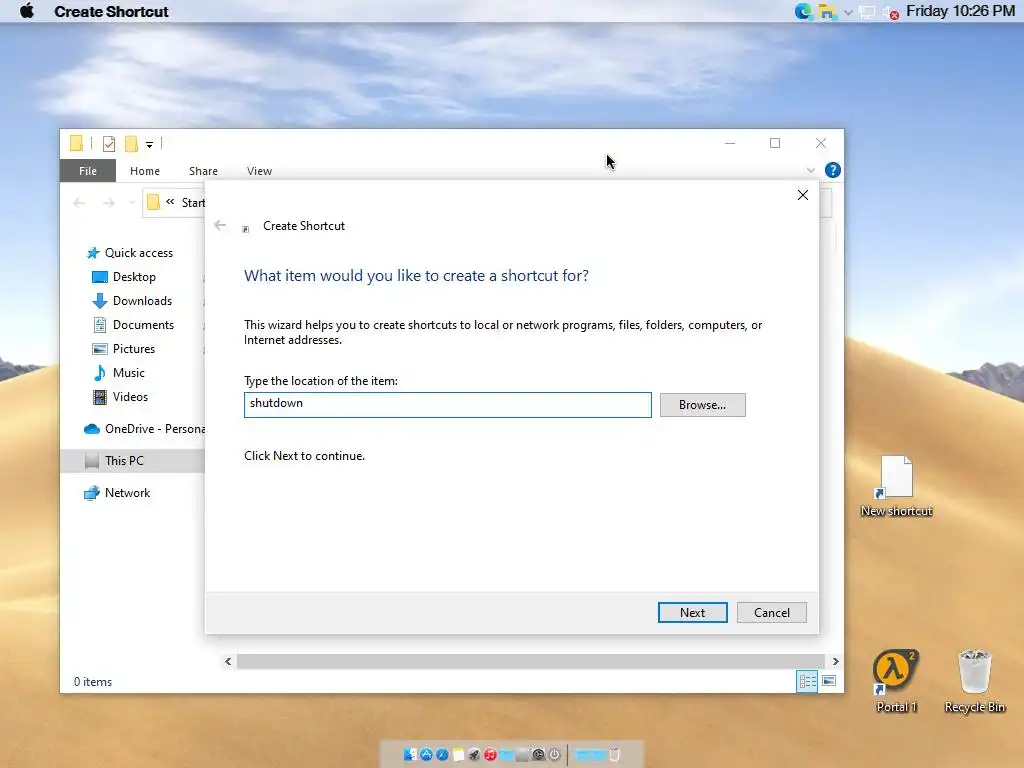The image size is (1024, 768).
Task: Click the horizontal scrollbar track in Explorer
Action: [531, 662]
